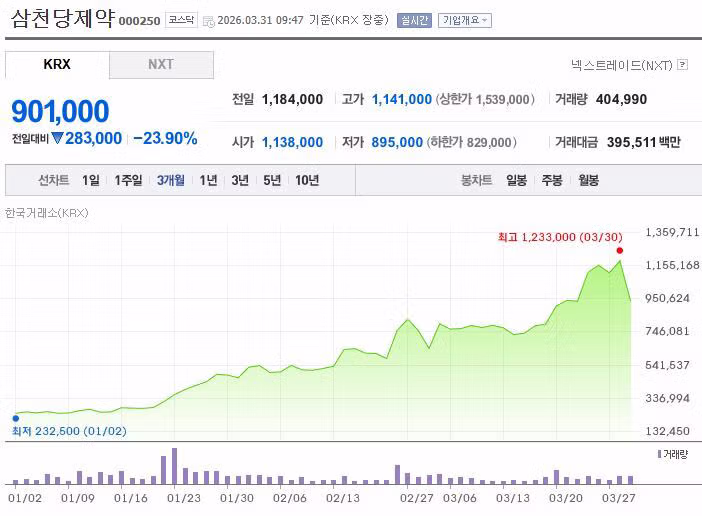702x516 pixels.
Task: Show the 1년 line chart period
Action: (x=208, y=180)
